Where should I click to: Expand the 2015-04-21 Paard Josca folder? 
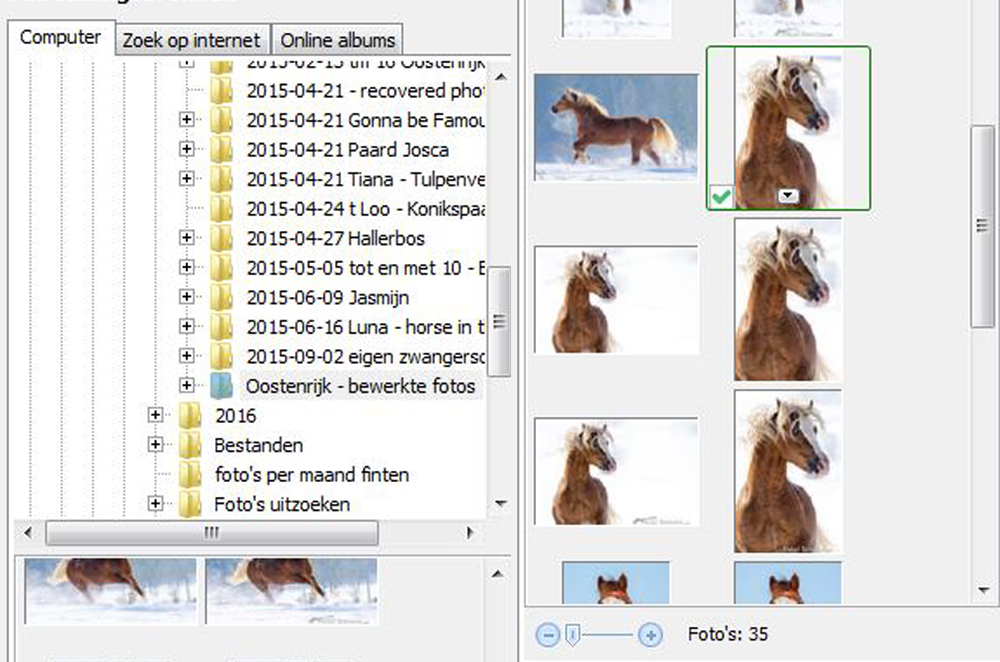click(186, 150)
